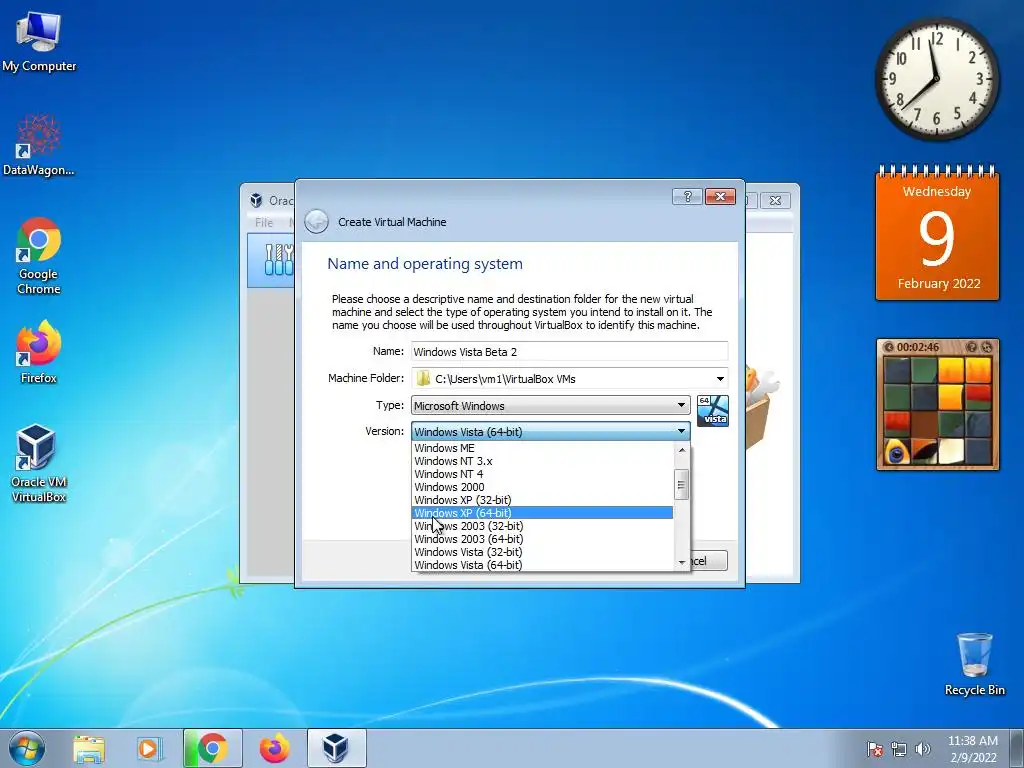
Task: Click the puzzle gadget timer icon
Action: pyautogui.click(x=888, y=347)
